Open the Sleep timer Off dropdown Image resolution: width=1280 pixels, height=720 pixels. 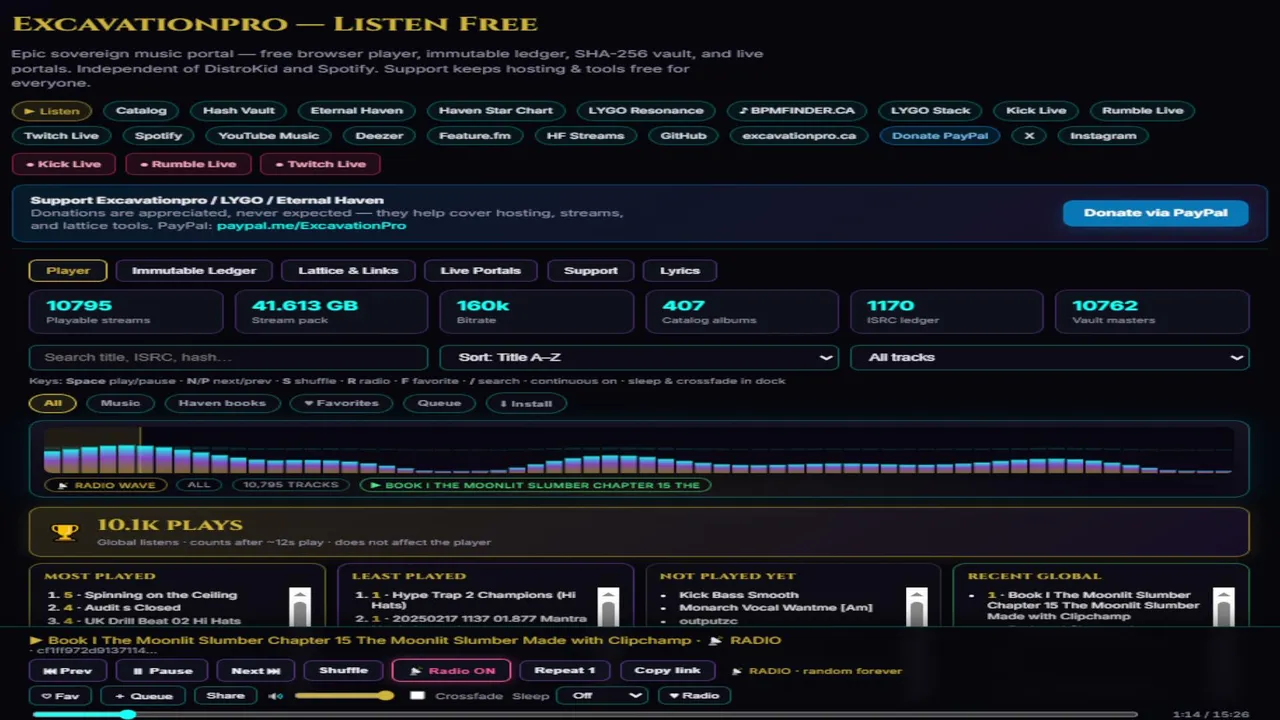(x=602, y=696)
